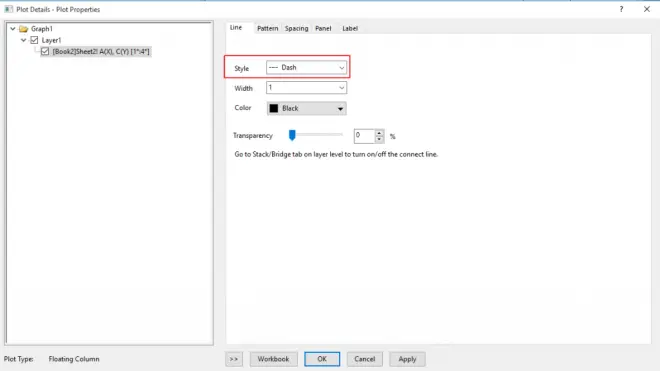The height and width of the screenshot is (371, 660).
Task: Switch to the Spacing tab
Action: point(296,28)
